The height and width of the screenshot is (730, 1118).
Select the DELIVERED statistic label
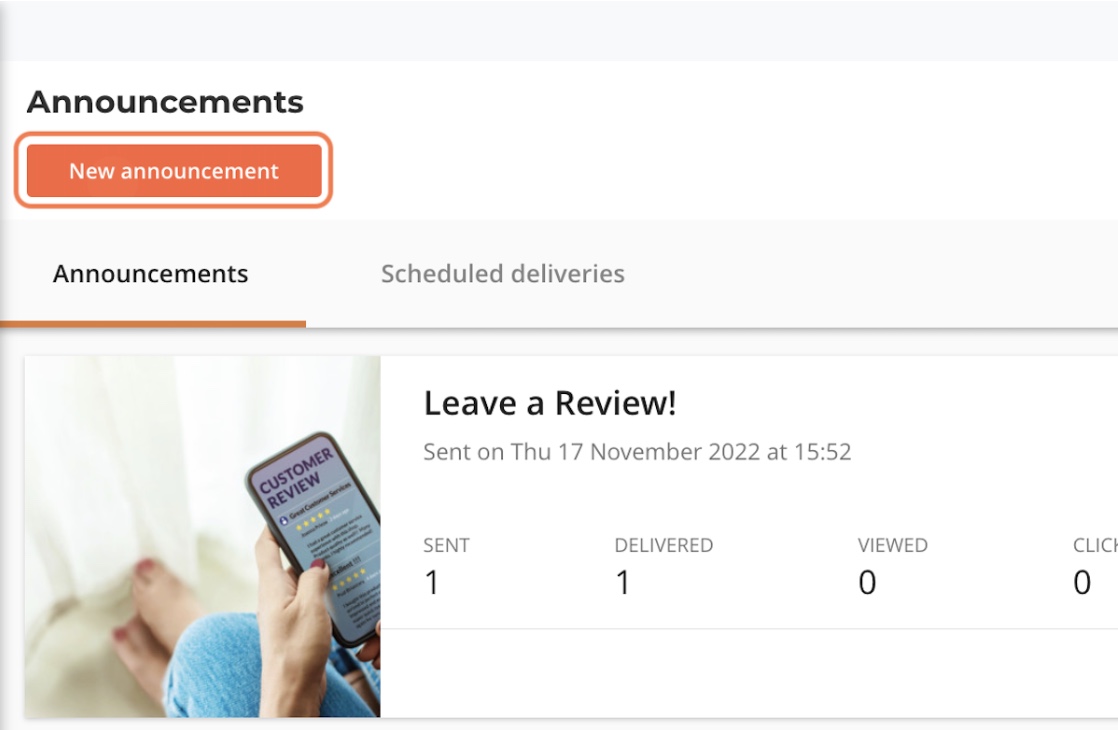[664, 545]
